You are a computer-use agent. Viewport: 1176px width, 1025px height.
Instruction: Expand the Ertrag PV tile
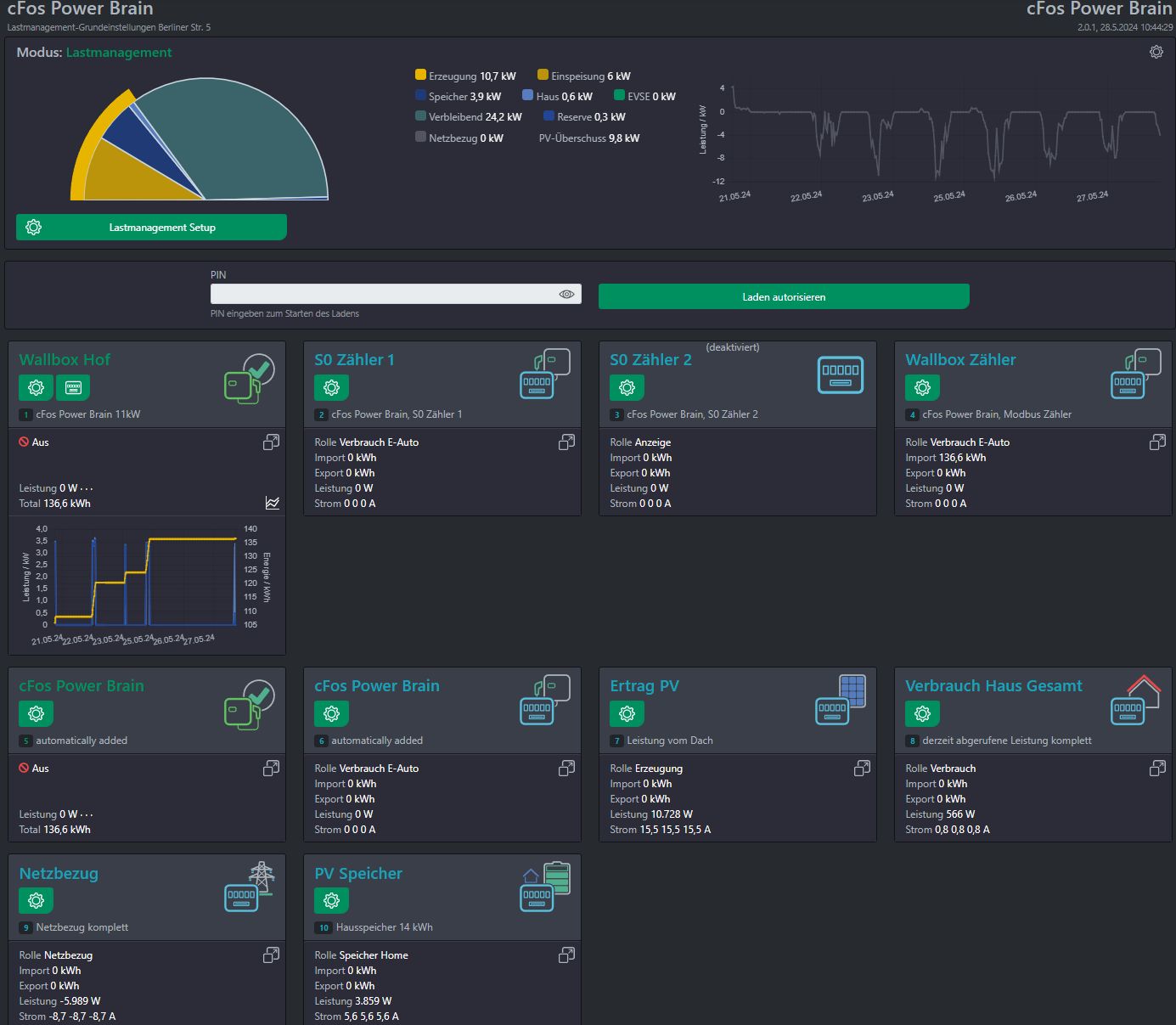[862, 769]
